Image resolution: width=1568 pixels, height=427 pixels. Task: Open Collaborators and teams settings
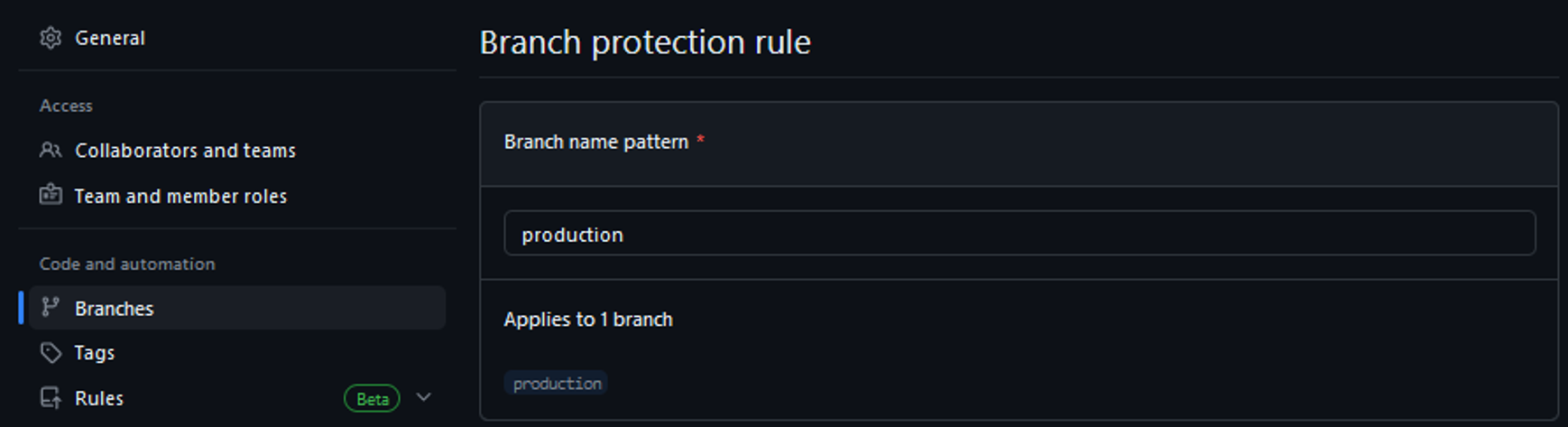tap(185, 151)
